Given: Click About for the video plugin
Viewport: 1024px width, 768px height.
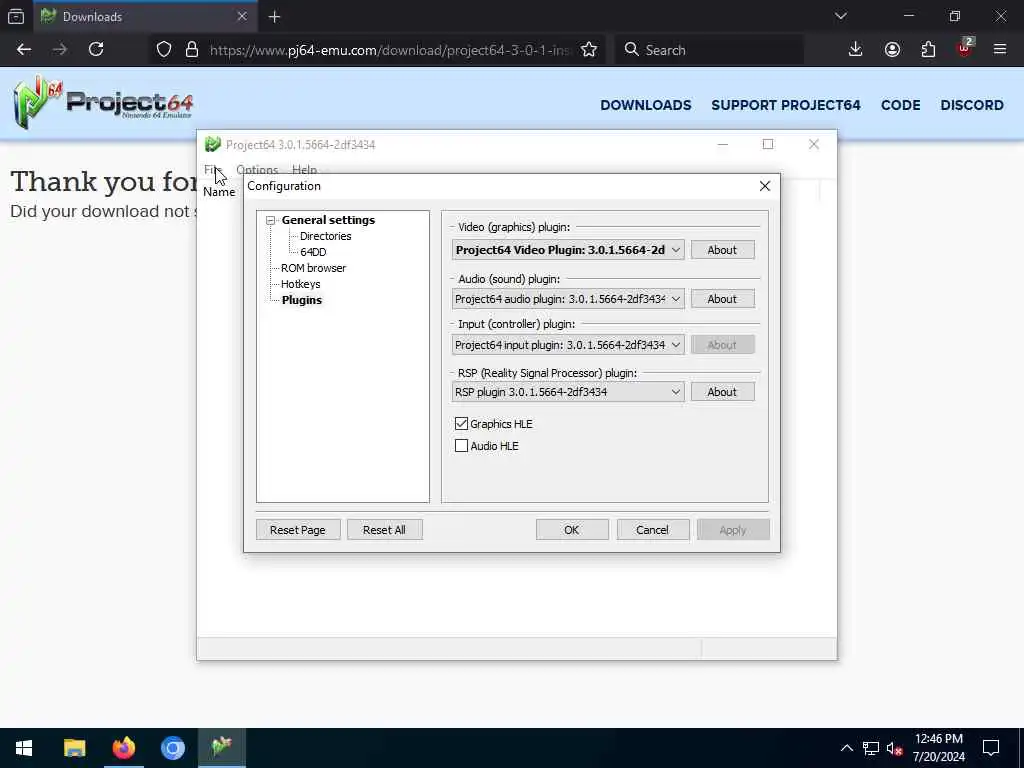Looking at the screenshot, I should [x=722, y=250].
